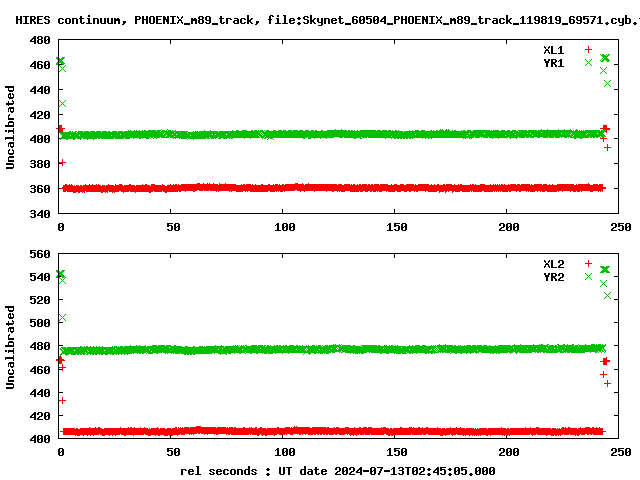Click the top plot Uncalibrated axis label
Viewport: 640px width, 480px height.
click(10, 127)
